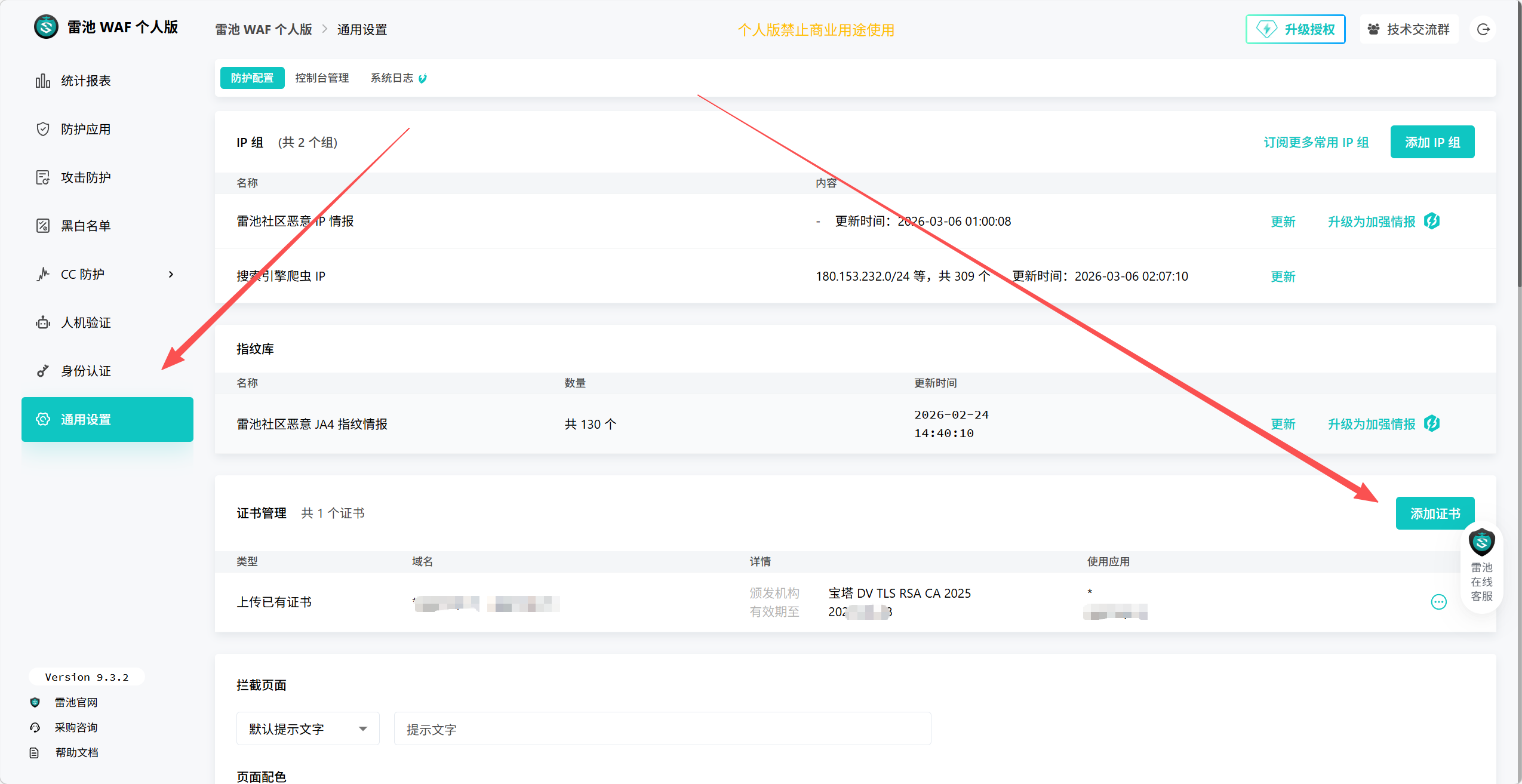Click the 统计报表 bar chart icon

42,81
